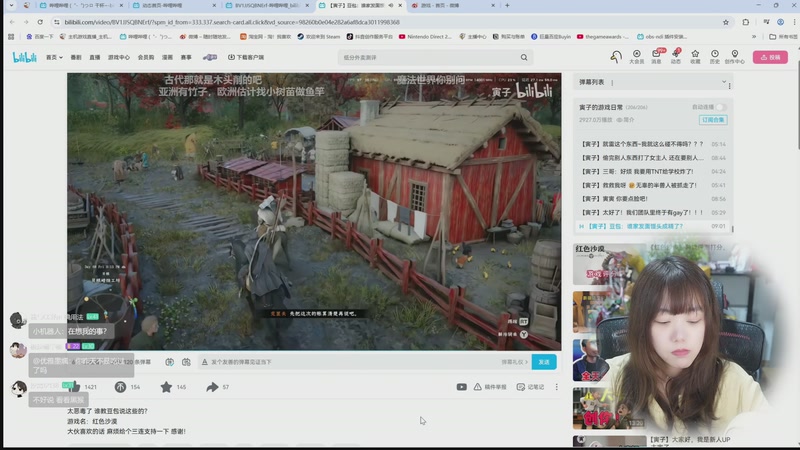Image resolution: width=800 pixels, height=450 pixels.
Task: Click browser back arrow
Action: click(12, 22)
